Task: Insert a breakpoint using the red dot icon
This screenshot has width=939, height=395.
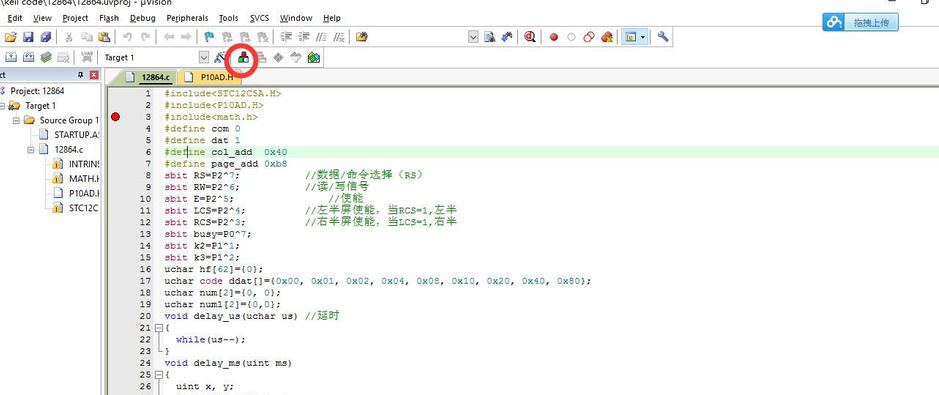Action: (x=554, y=37)
